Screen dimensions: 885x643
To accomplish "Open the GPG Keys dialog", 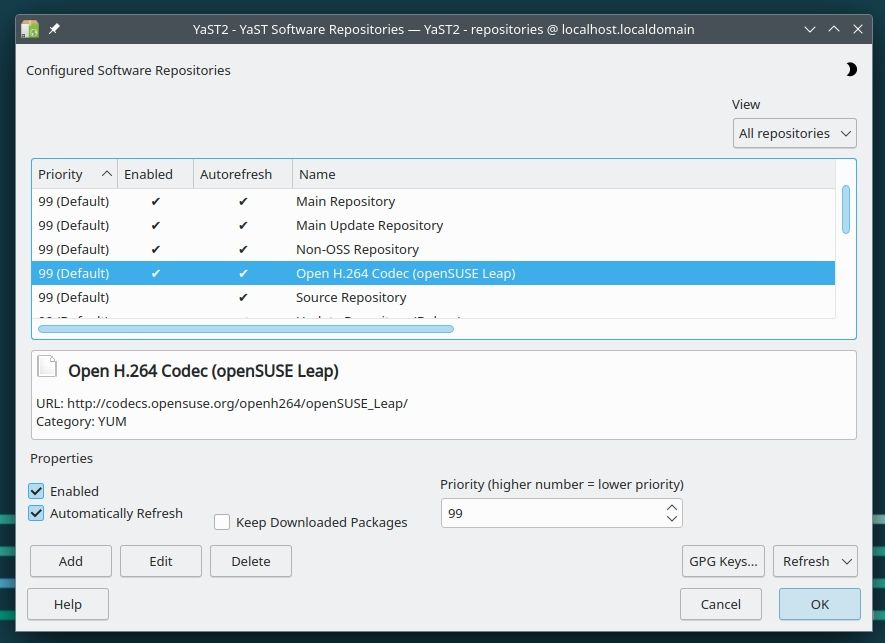I will coord(722,561).
